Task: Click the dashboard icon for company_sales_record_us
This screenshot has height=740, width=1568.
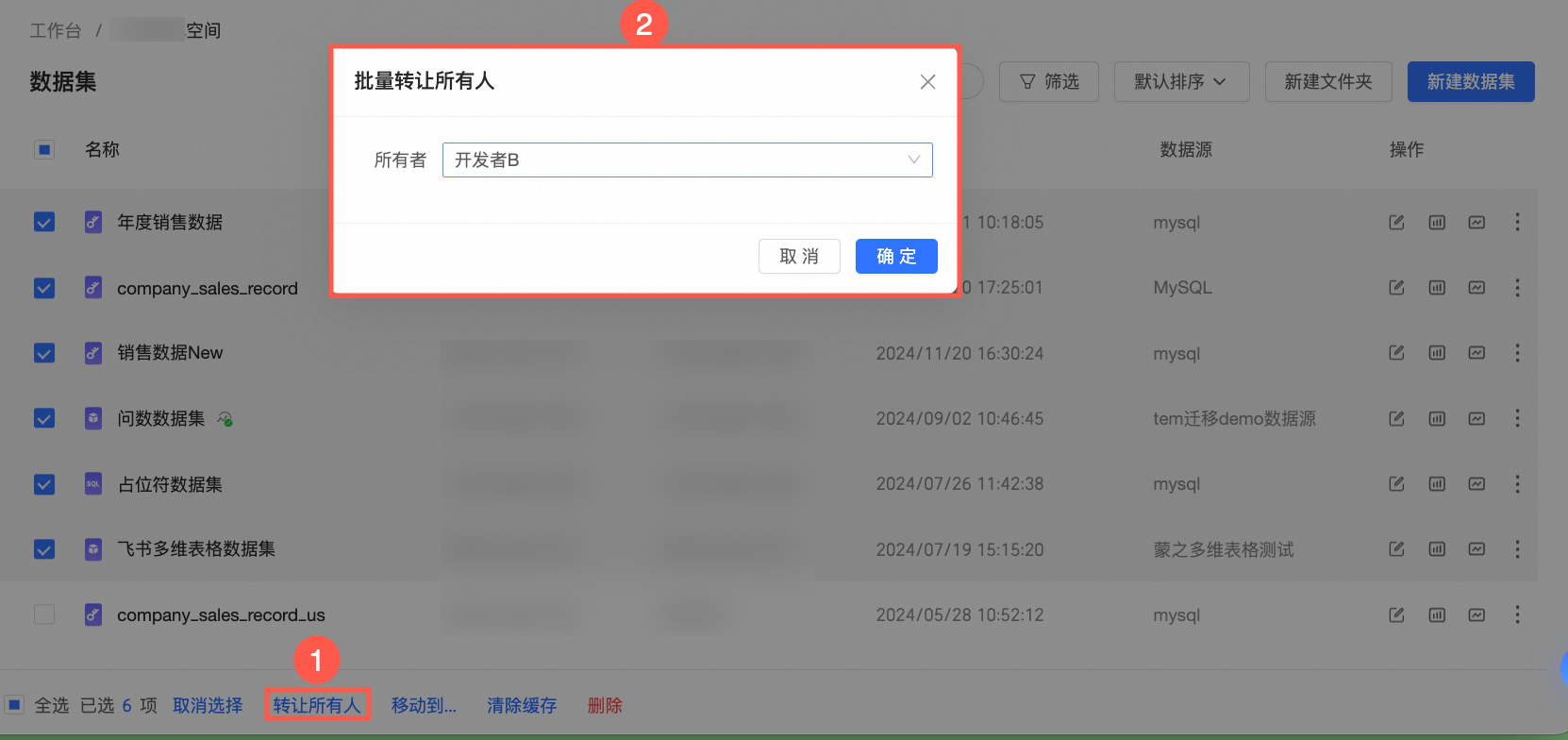Action: [x=1437, y=614]
